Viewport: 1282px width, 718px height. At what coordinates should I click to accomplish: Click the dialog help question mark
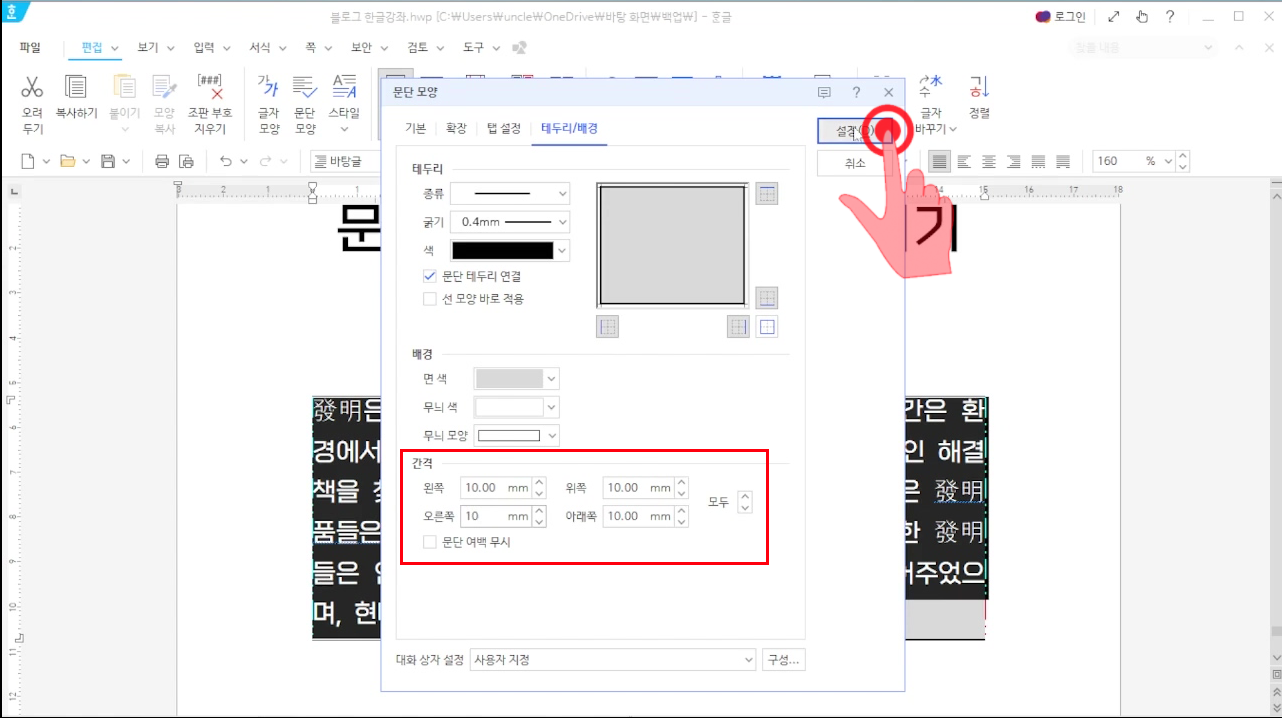coord(856,92)
